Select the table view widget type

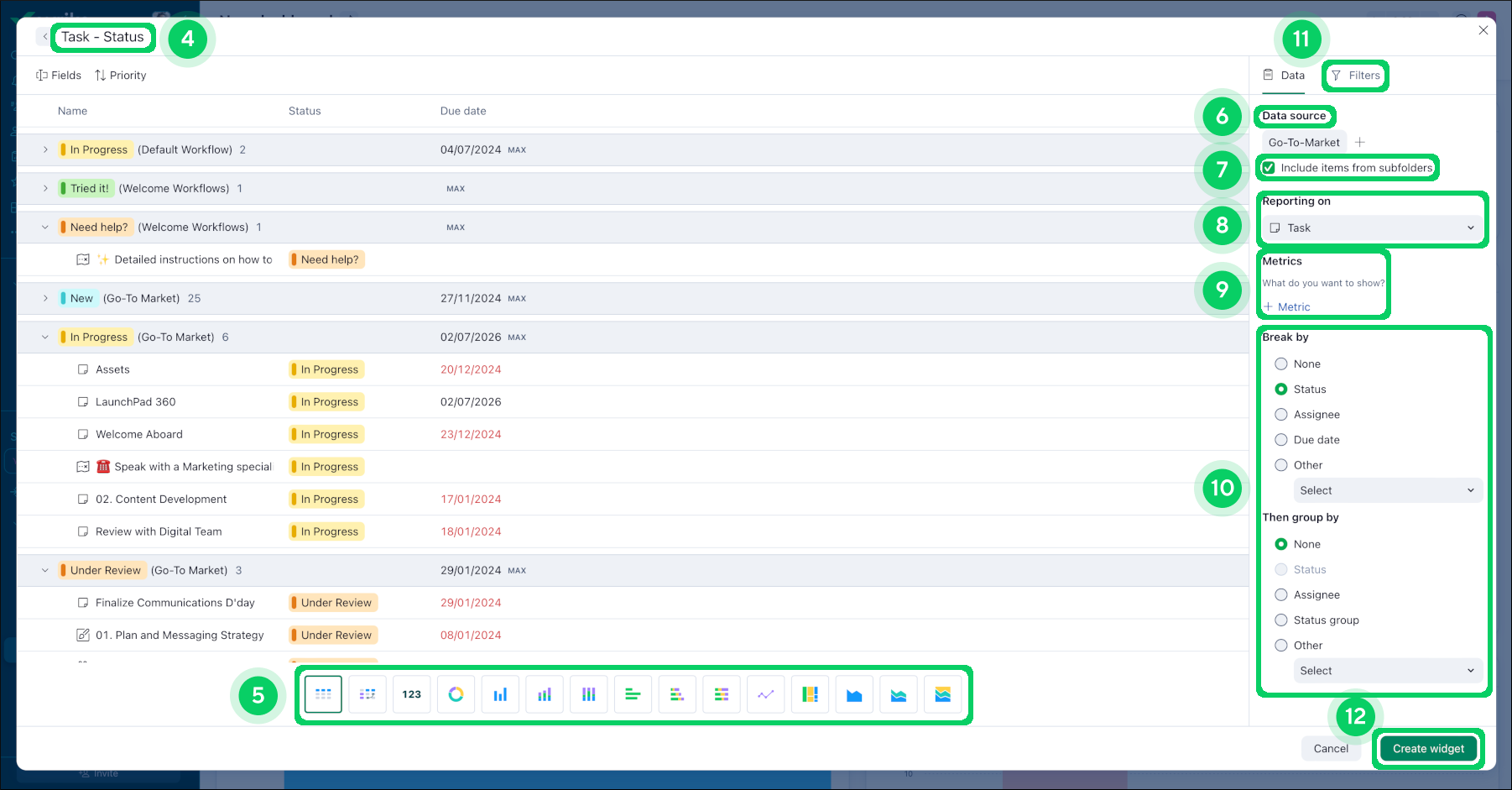323,694
